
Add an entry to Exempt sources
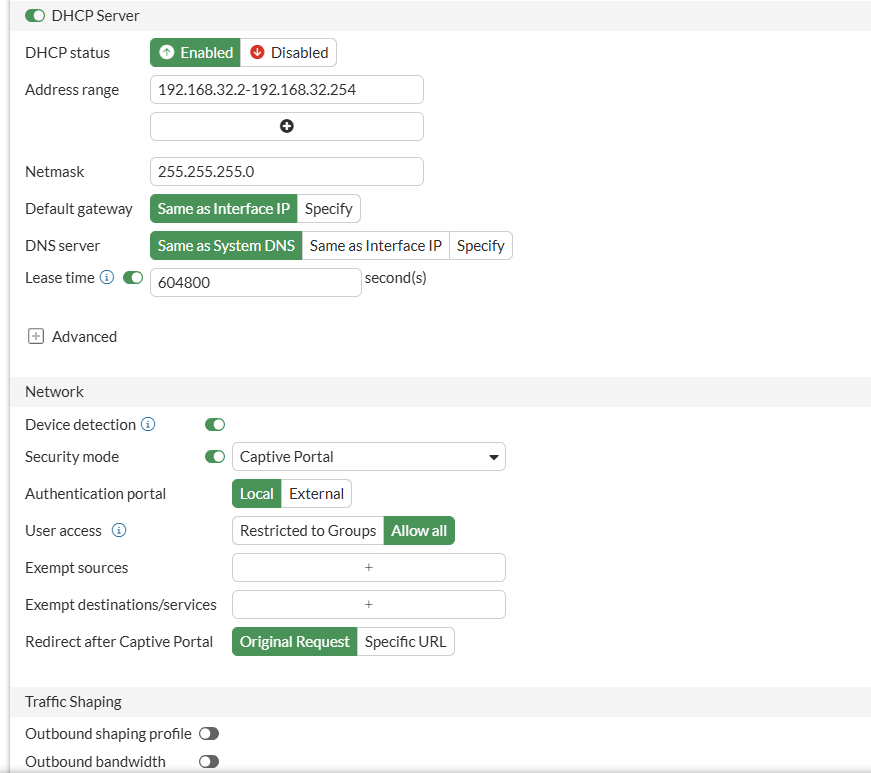pos(369,568)
